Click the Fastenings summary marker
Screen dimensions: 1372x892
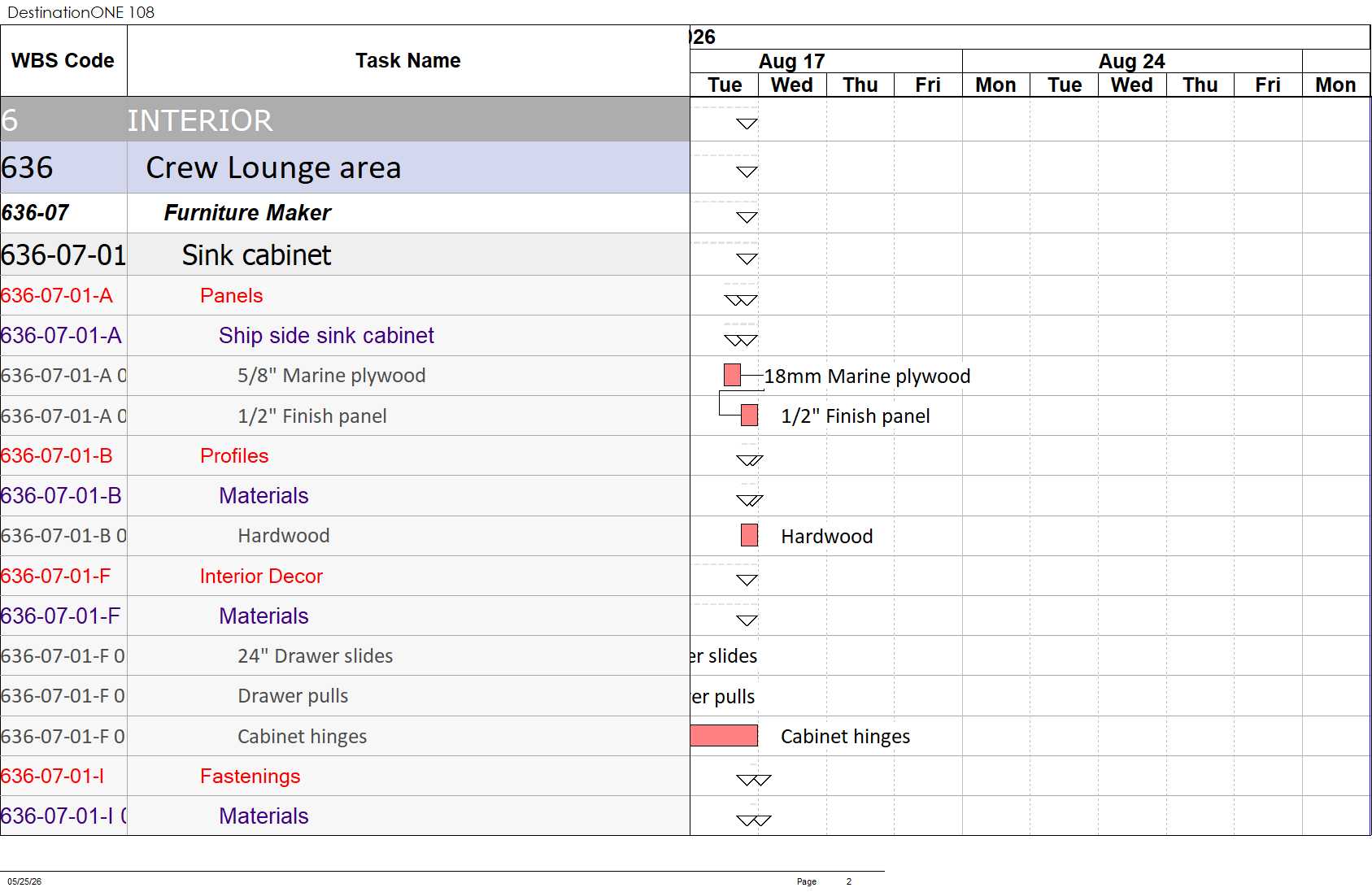pyautogui.click(x=753, y=780)
